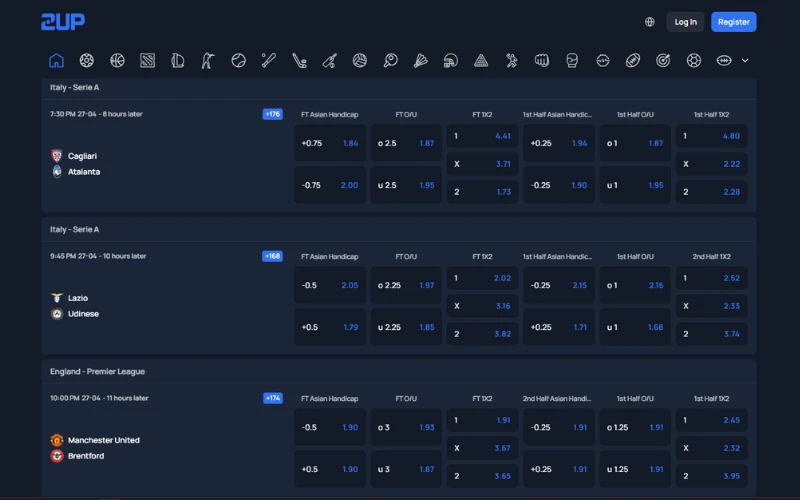Select the MMA fist icon
800x500 pixels.
542,60
